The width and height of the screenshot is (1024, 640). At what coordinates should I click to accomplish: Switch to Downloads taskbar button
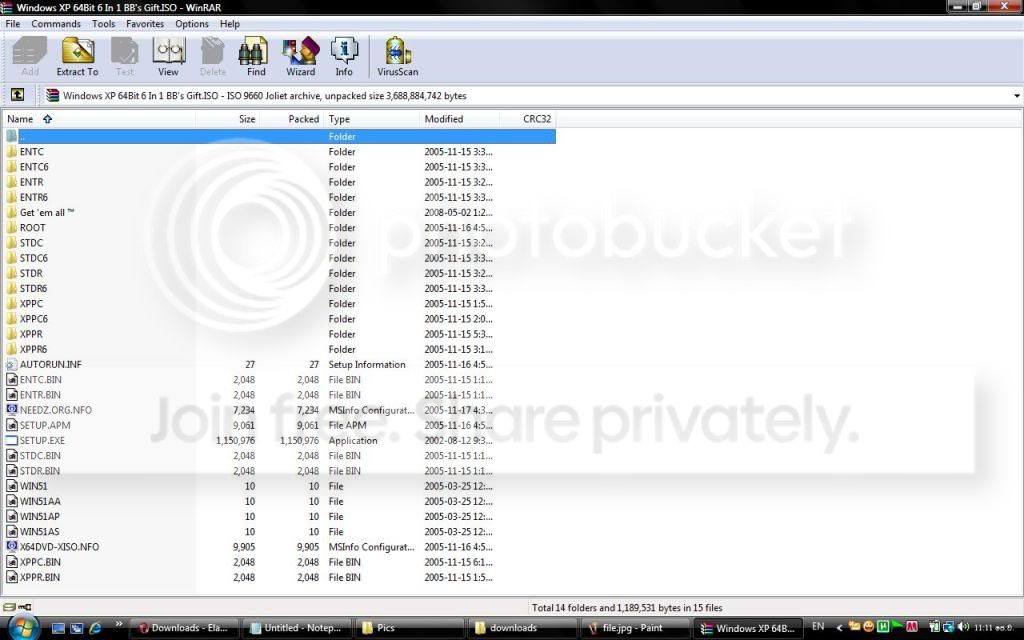coord(184,628)
